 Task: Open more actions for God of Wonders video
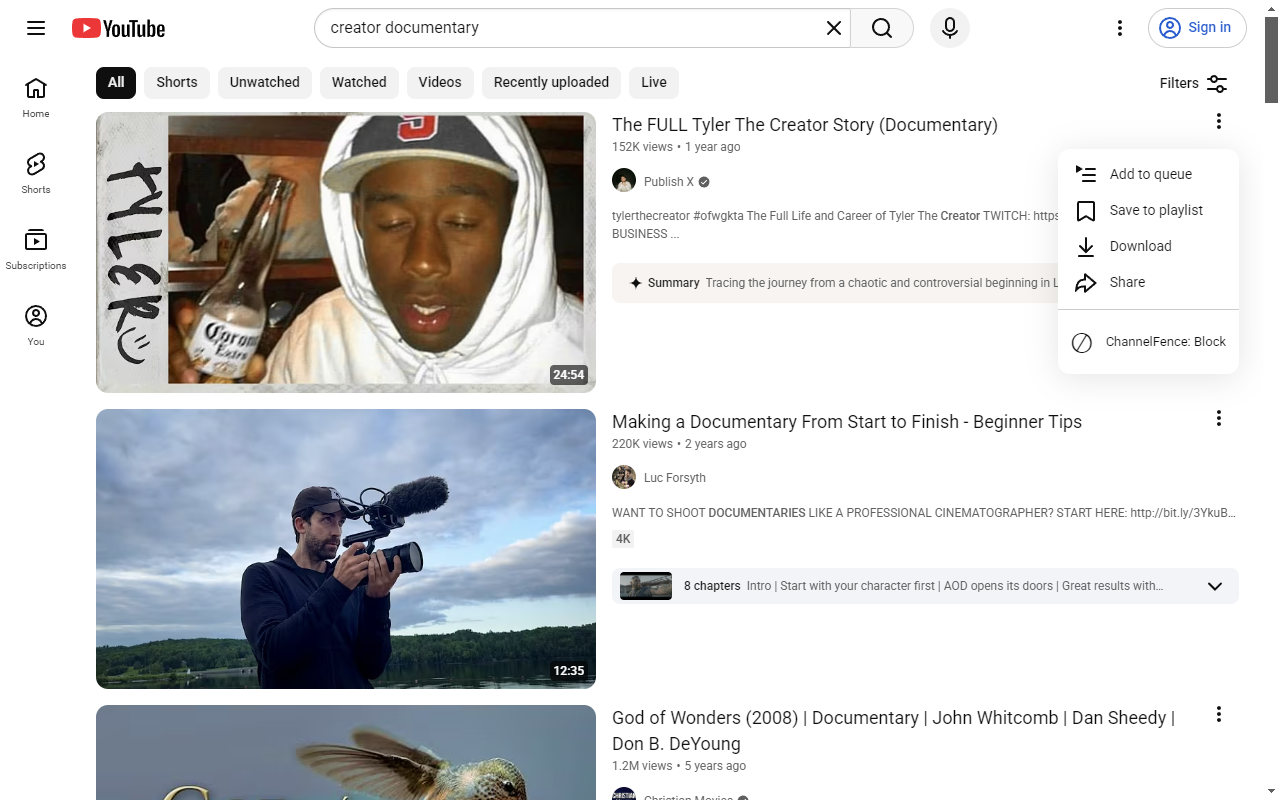[1218, 714]
